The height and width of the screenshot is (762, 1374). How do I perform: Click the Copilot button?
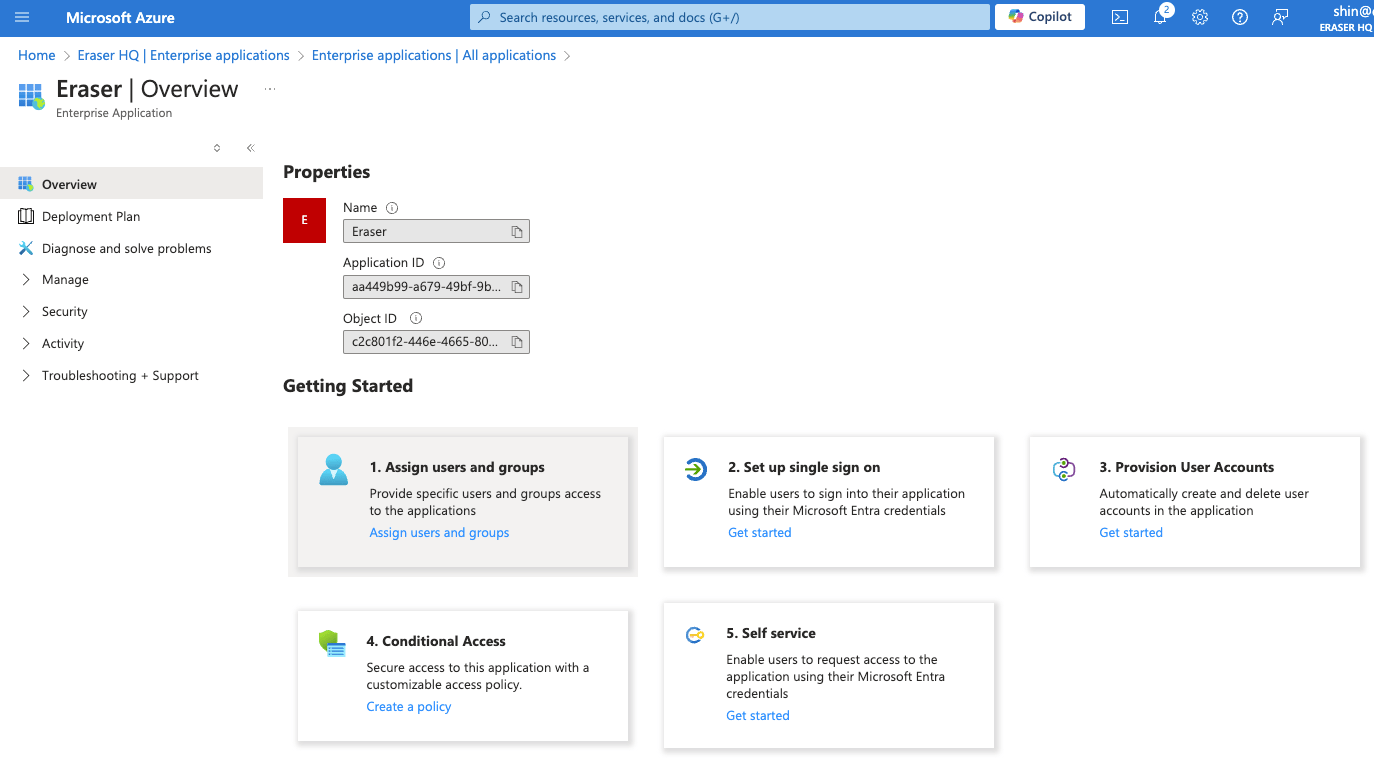(1040, 17)
